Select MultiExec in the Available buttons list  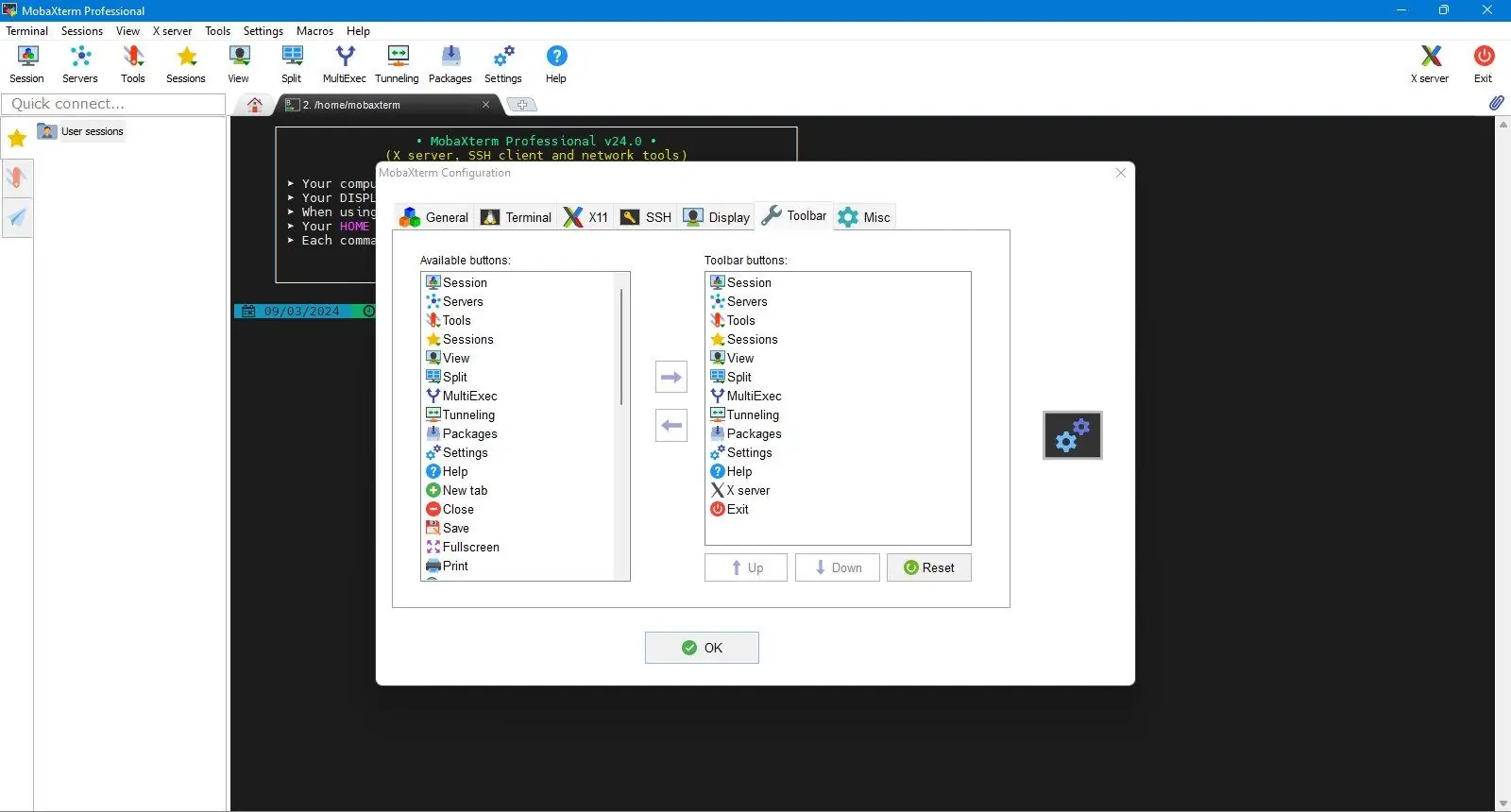tap(462, 396)
